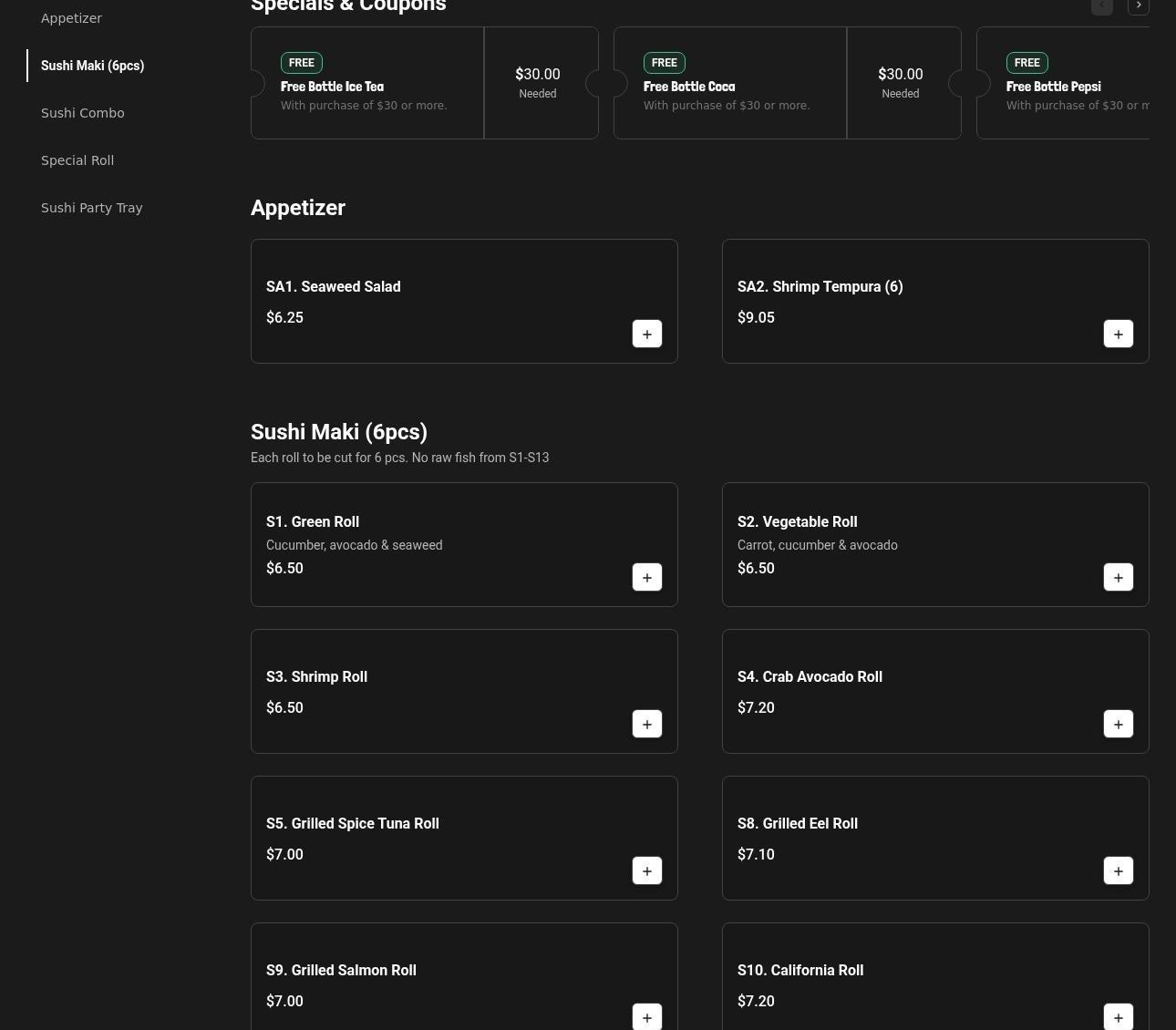
Task: Click the previous coupons arrow
Action: click(1101, 5)
